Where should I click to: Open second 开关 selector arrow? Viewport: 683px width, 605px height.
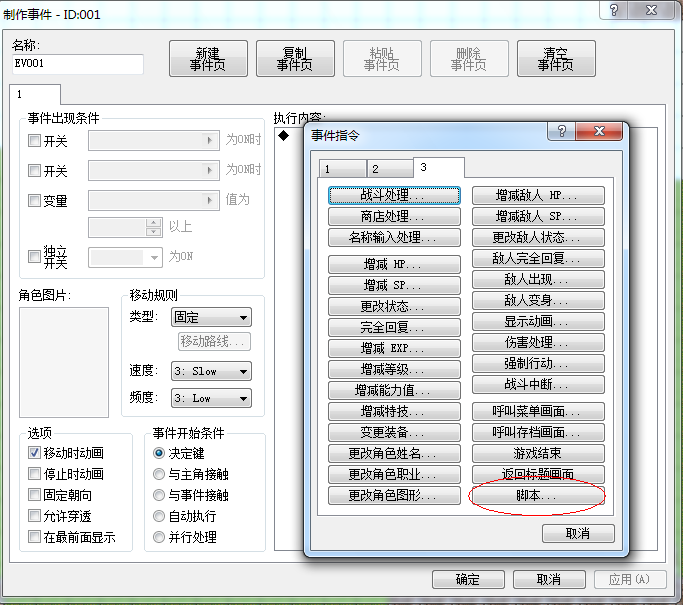point(210,170)
